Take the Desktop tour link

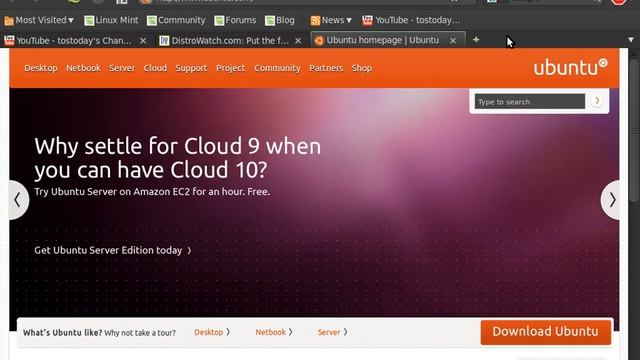point(212,332)
